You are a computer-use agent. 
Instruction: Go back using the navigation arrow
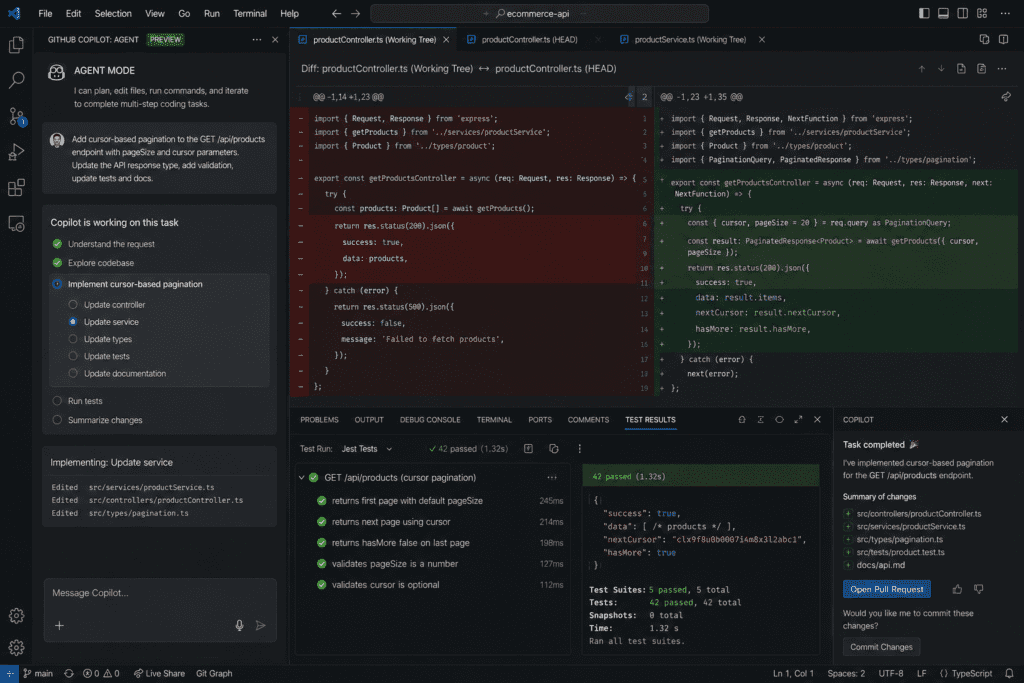coord(336,13)
